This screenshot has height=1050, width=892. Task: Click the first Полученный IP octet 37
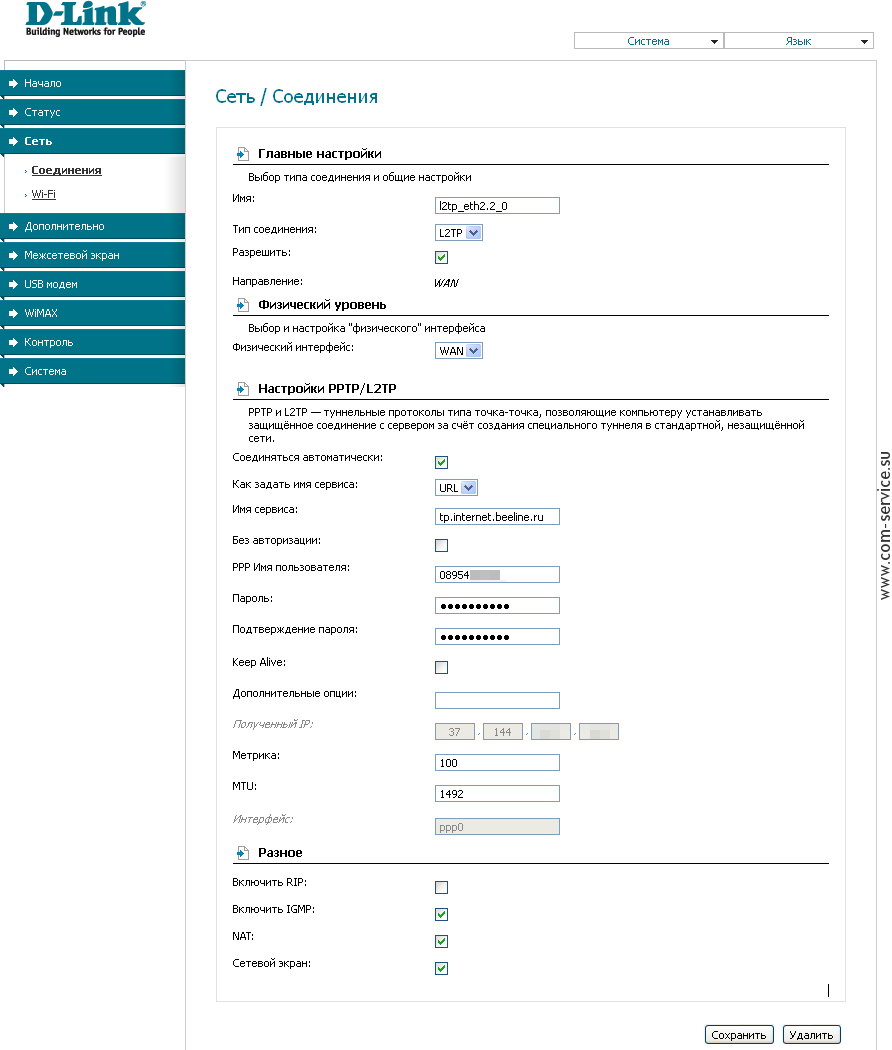point(455,732)
